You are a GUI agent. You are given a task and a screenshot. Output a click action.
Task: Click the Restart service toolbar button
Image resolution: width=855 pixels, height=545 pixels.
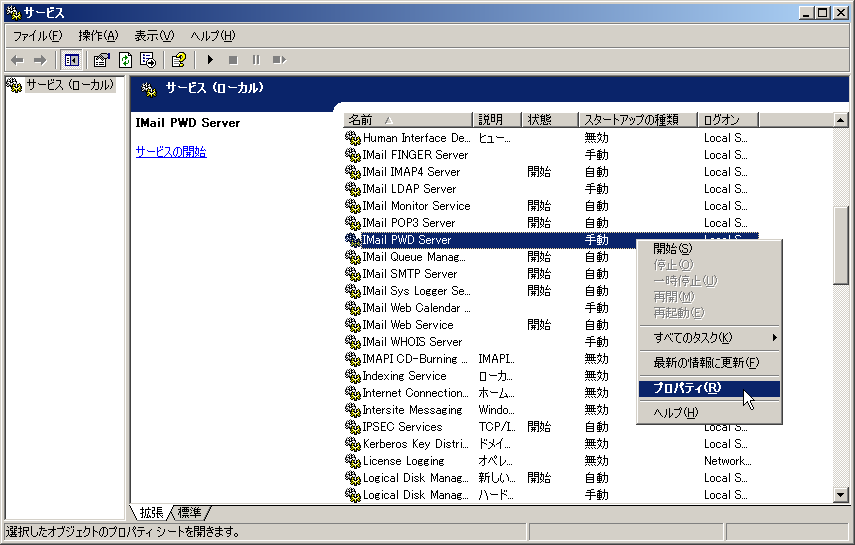pyautogui.click(x=279, y=60)
